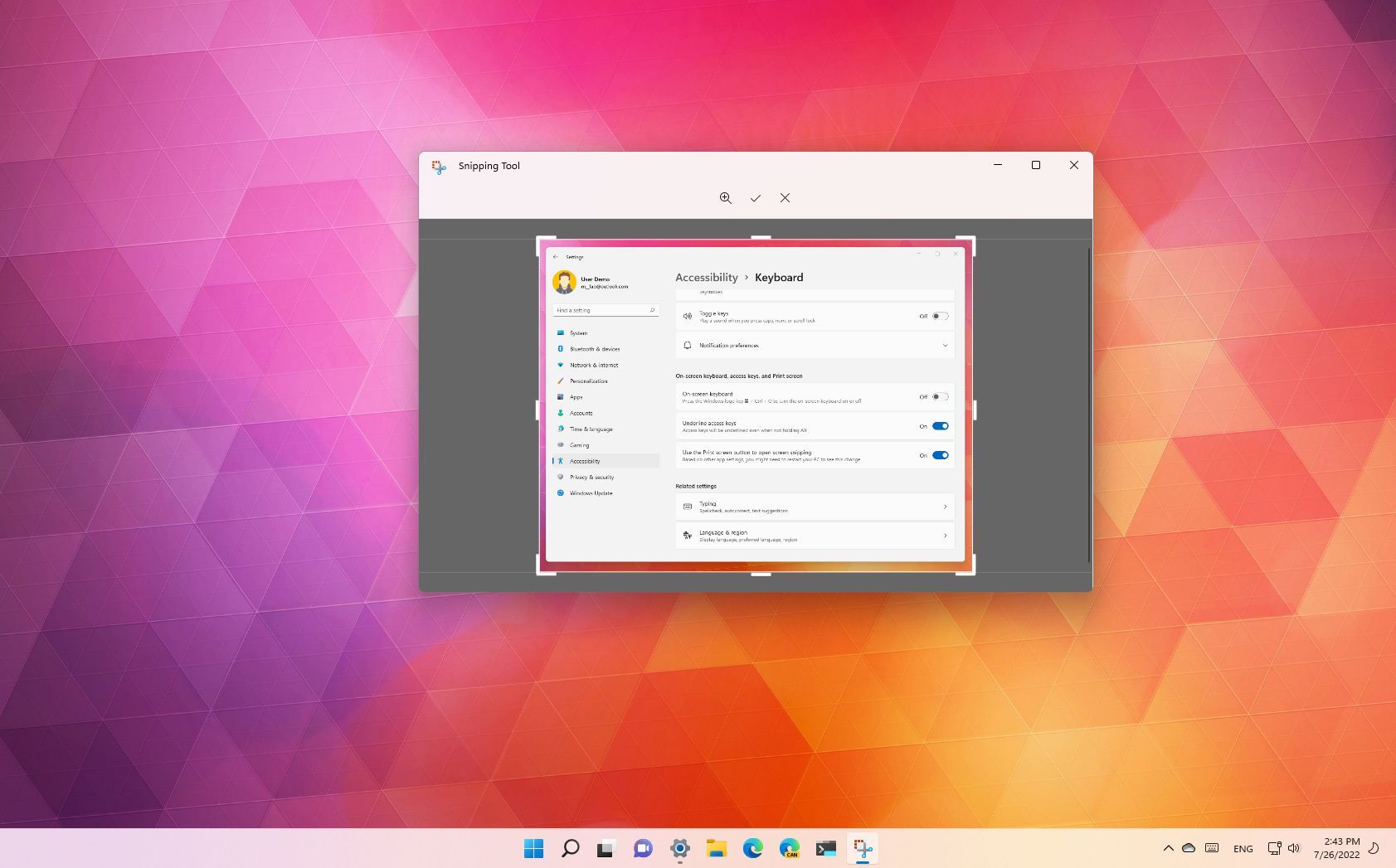Turn on the Toggle keys switch

coord(939,316)
